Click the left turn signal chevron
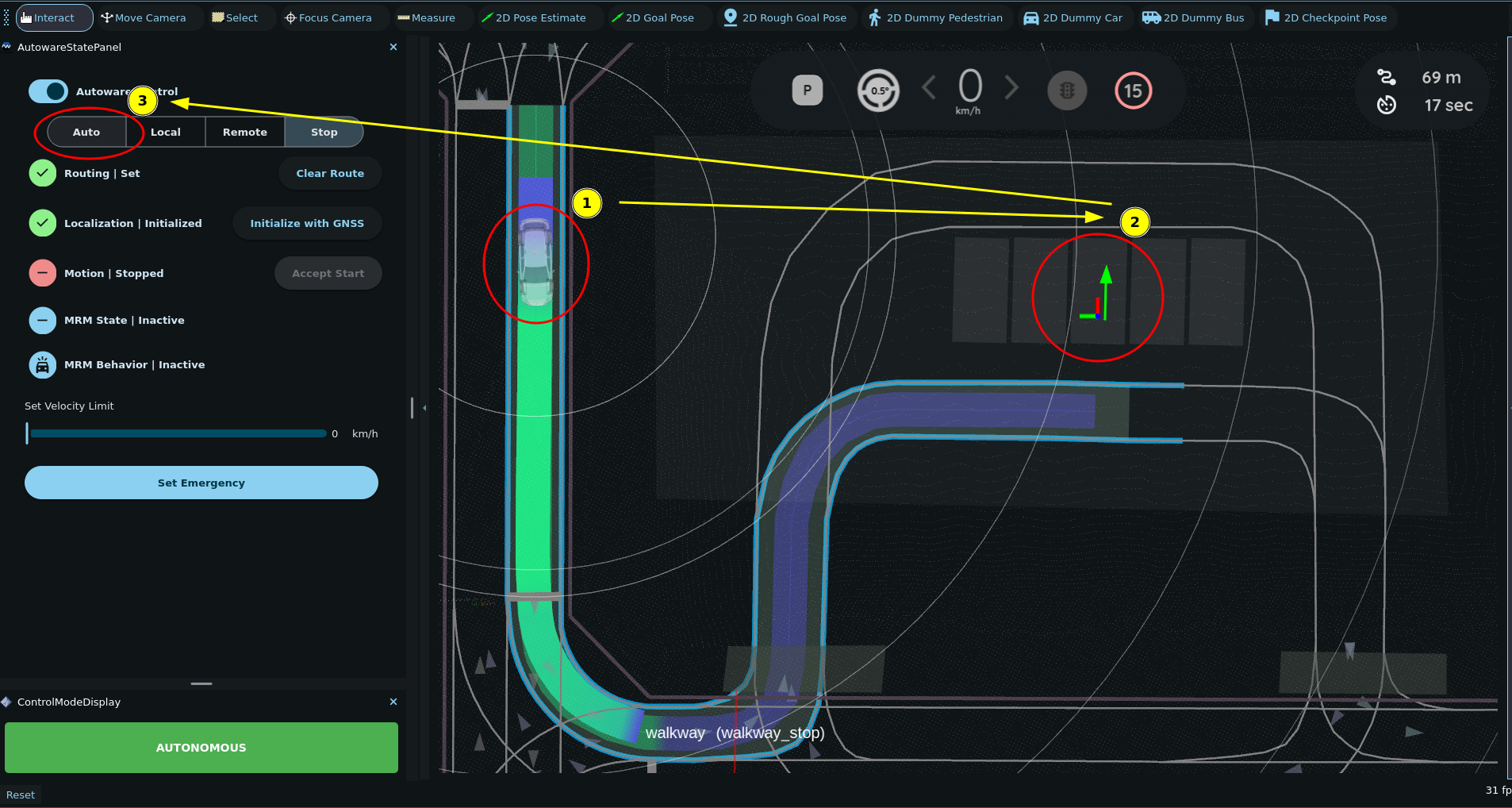Image resolution: width=1512 pixels, height=808 pixels. coord(929,87)
